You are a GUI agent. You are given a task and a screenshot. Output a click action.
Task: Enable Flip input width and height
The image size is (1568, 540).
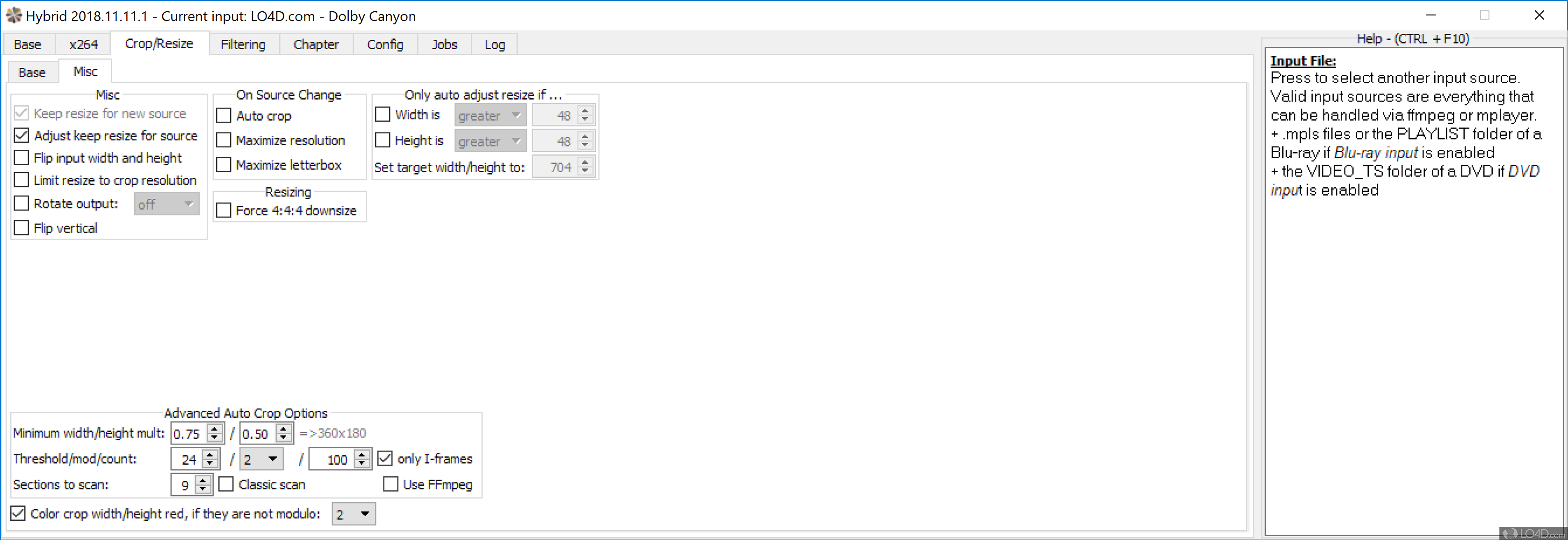[x=22, y=157]
